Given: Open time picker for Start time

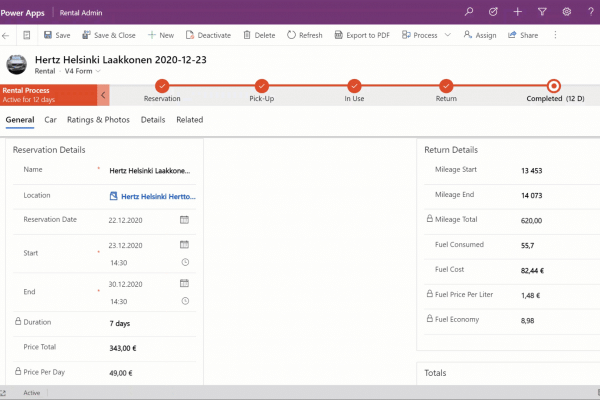Looking at the screenshot, I should (x=185, y=262).
